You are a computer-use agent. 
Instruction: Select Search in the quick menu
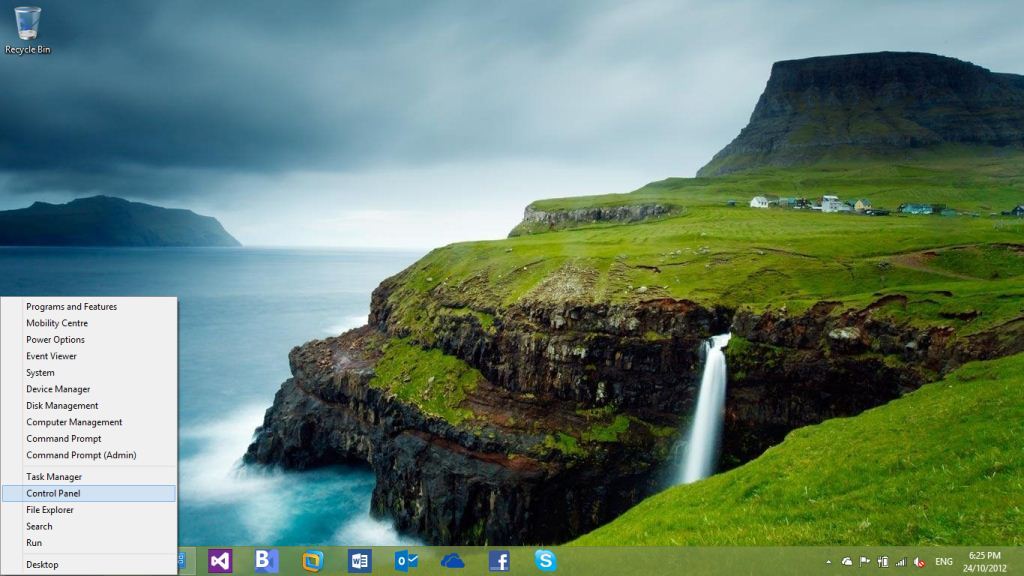click(89, 526)
